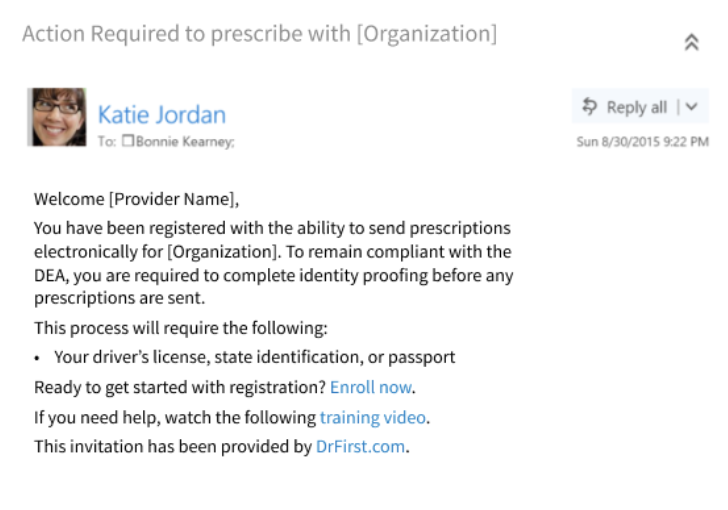Viewport: 728px width, 510px height.
Task: Visit the DrFirst.com link
Action: pos(360,446)
